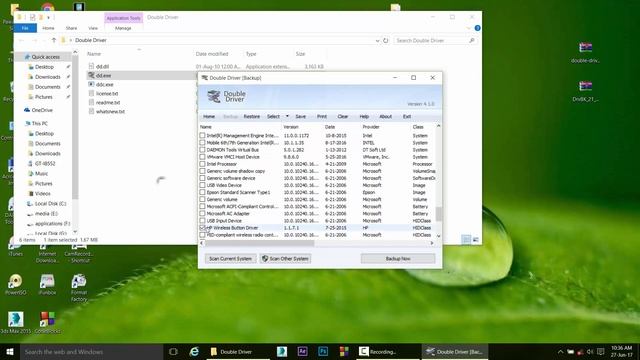Open the View ribbon tab in Explorer
Screen dimensions: 640x360
pyautogui.click(x=93, y=28)
